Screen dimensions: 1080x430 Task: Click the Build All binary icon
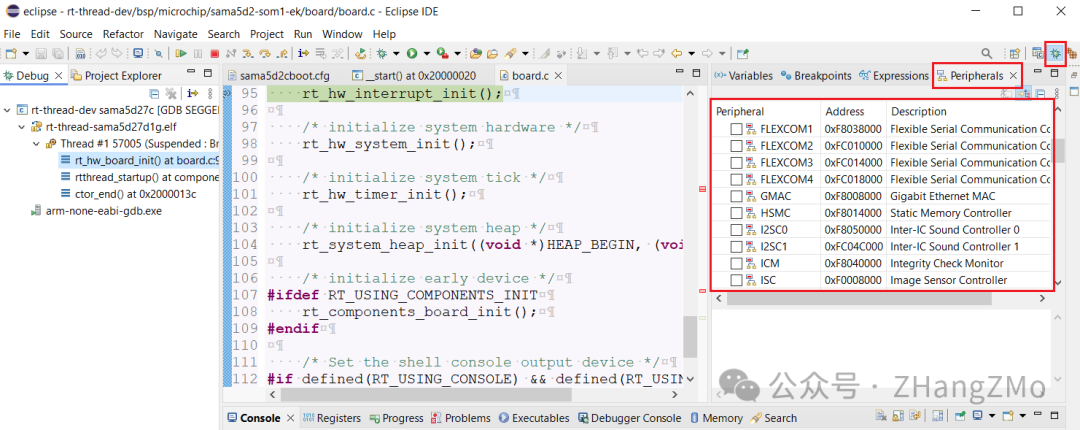[80, 53]
